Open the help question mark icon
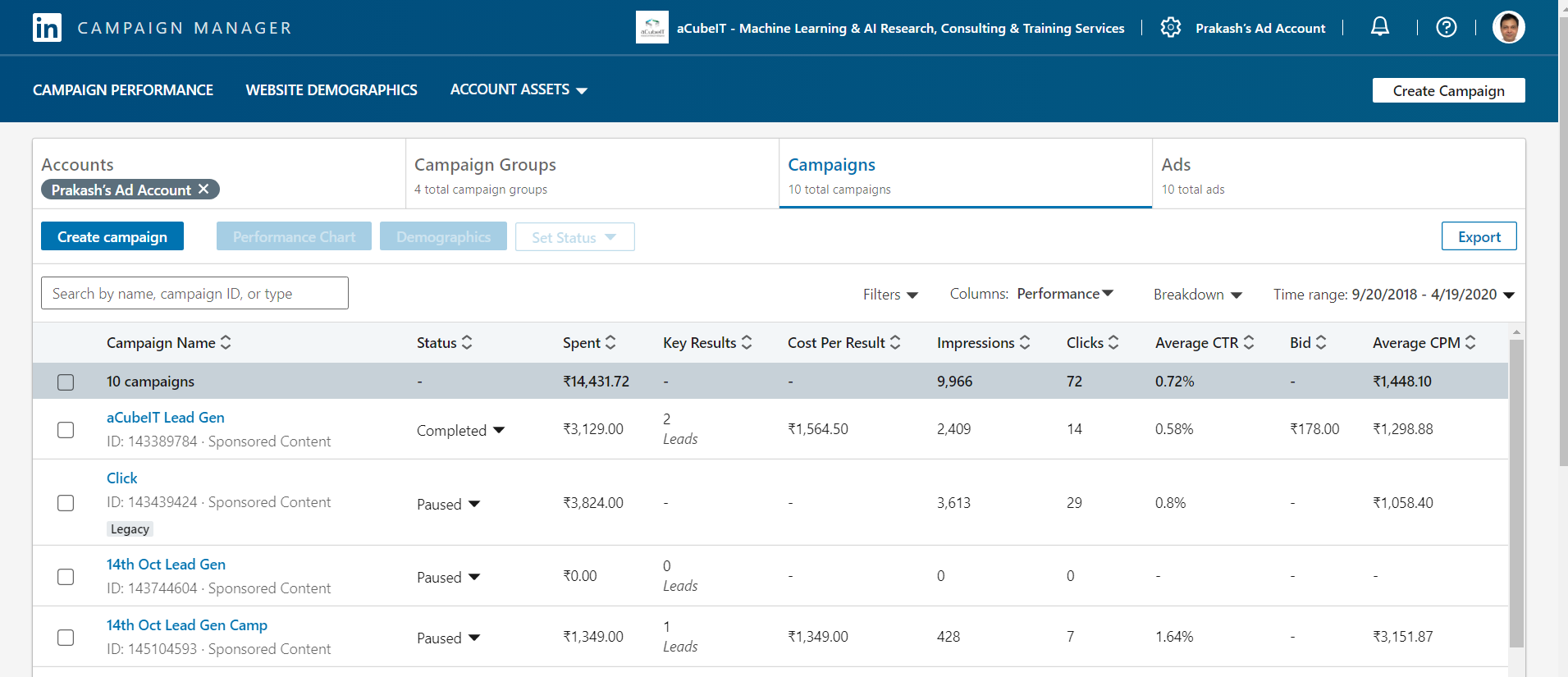 point(1447,27)
